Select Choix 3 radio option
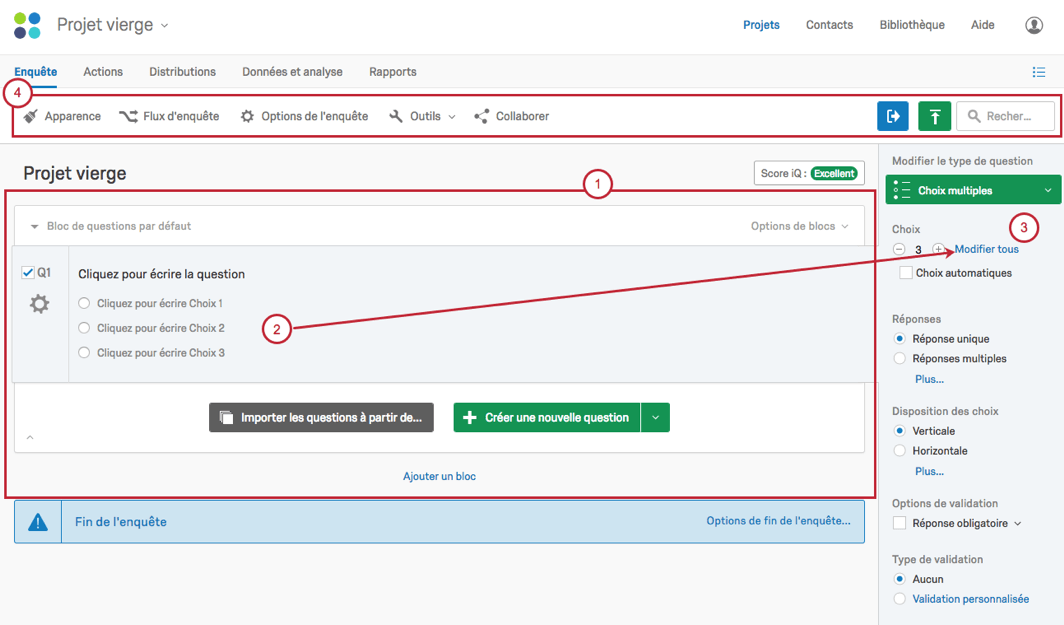 point(84,353)
